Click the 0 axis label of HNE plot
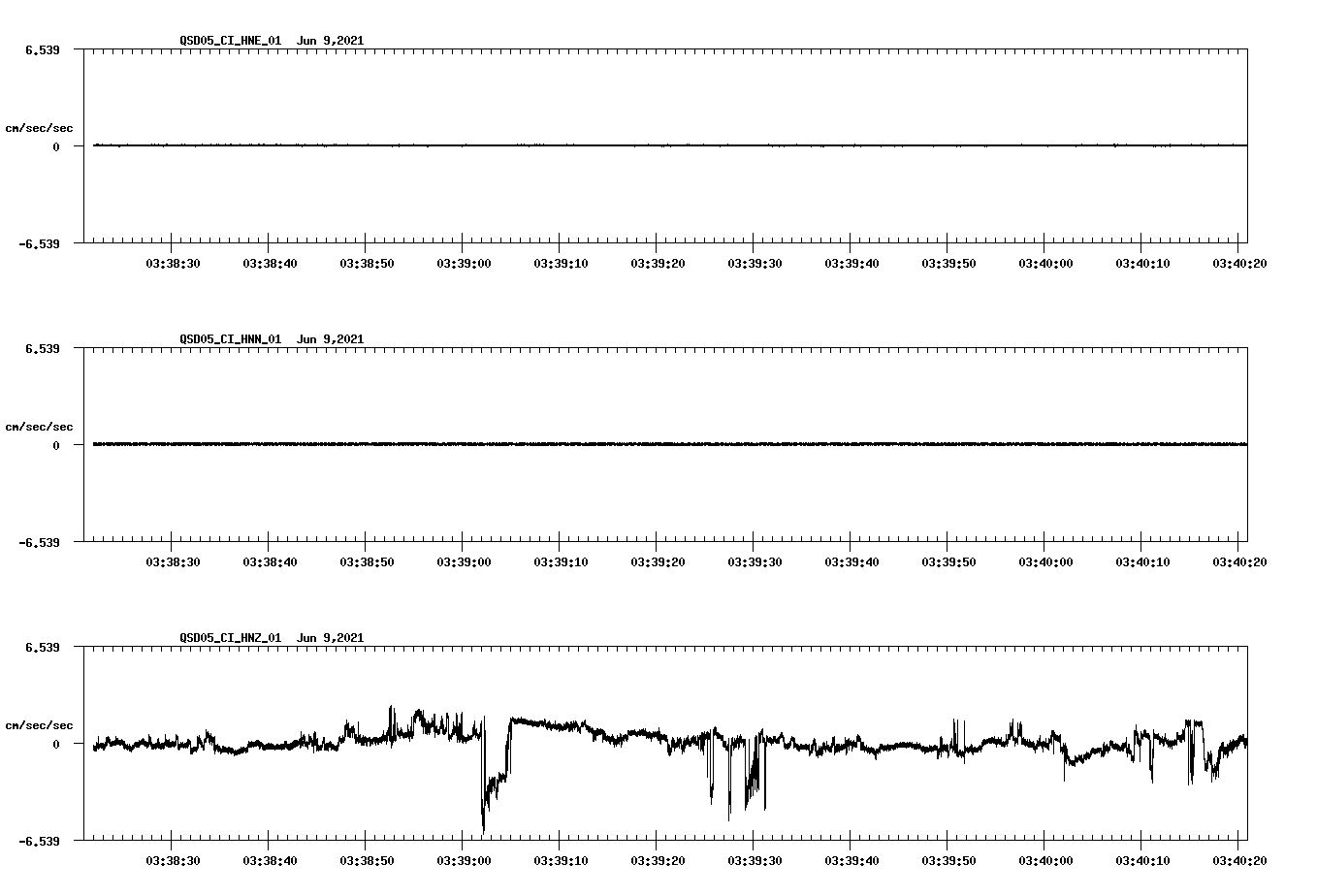1317x896 pixels. point(56,146)
